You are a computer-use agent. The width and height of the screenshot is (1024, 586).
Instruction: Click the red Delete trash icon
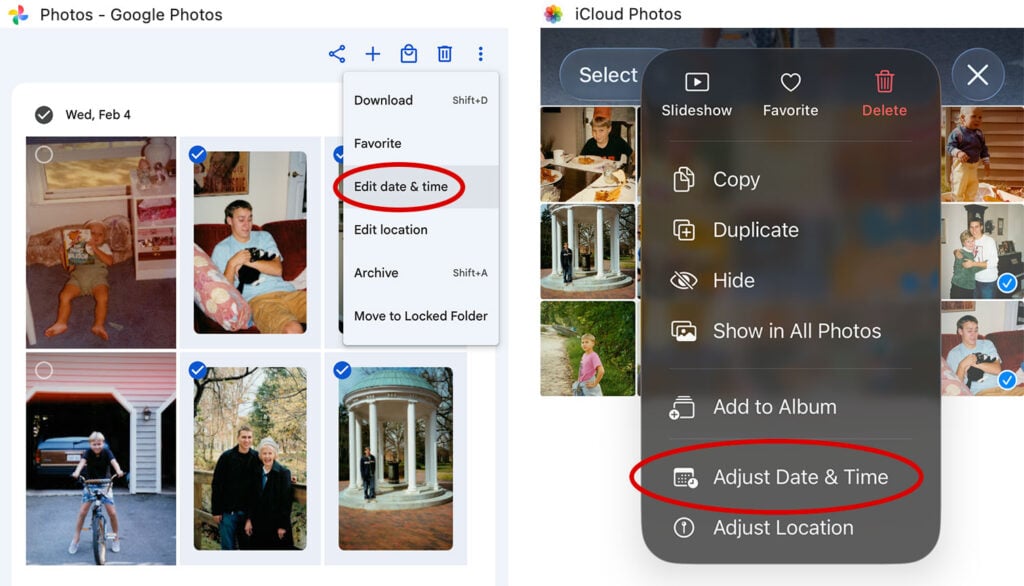coord(884,95)
